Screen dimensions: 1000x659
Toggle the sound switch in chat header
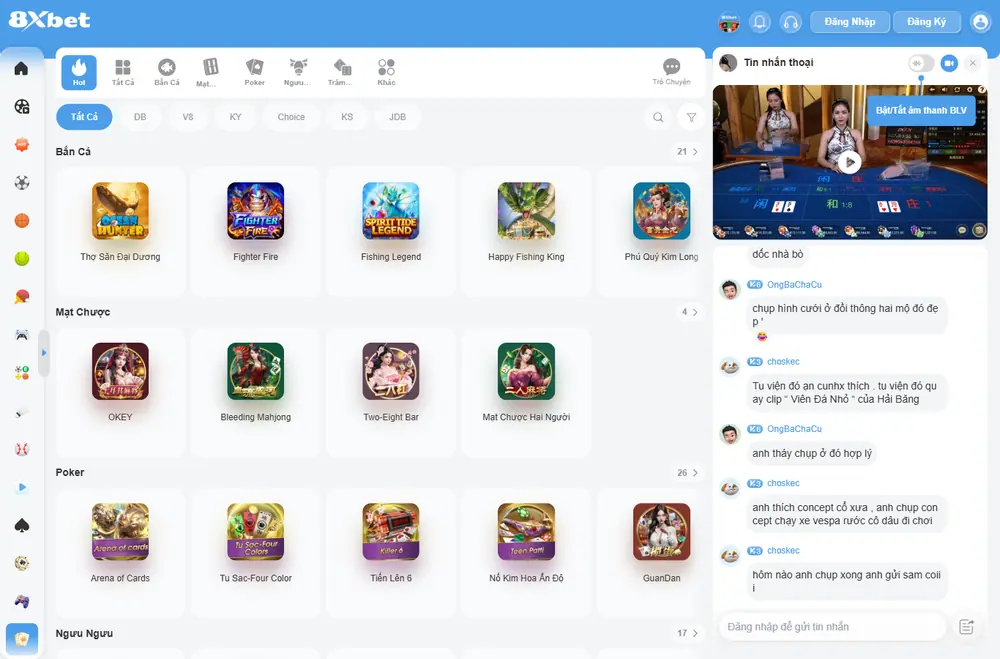[921, 63]
